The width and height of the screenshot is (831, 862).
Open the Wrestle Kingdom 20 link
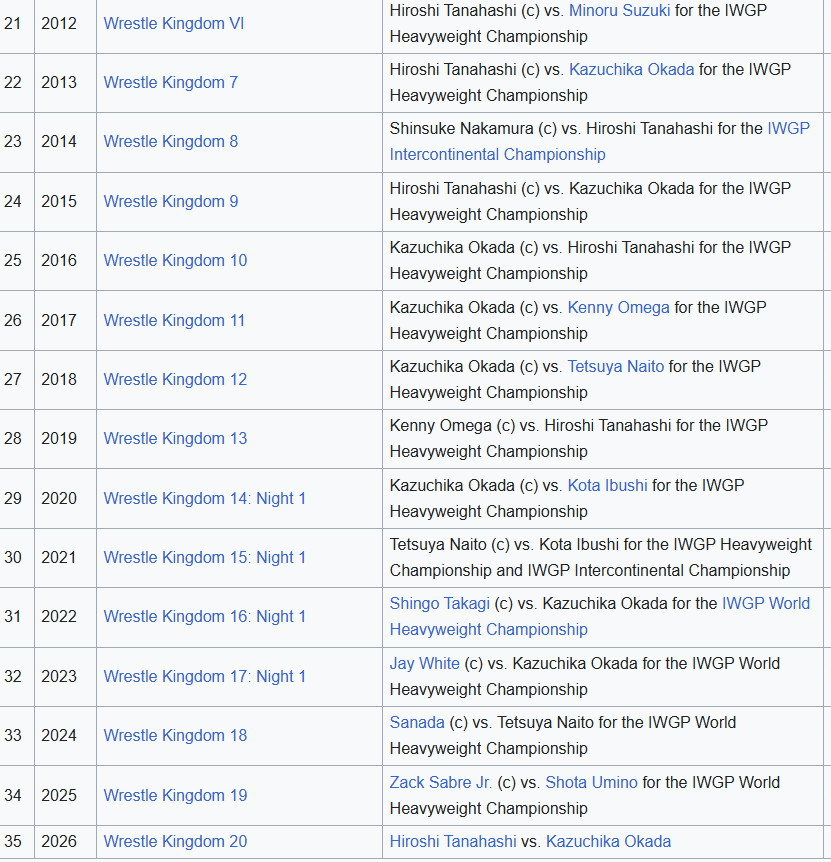click(175, 842)
